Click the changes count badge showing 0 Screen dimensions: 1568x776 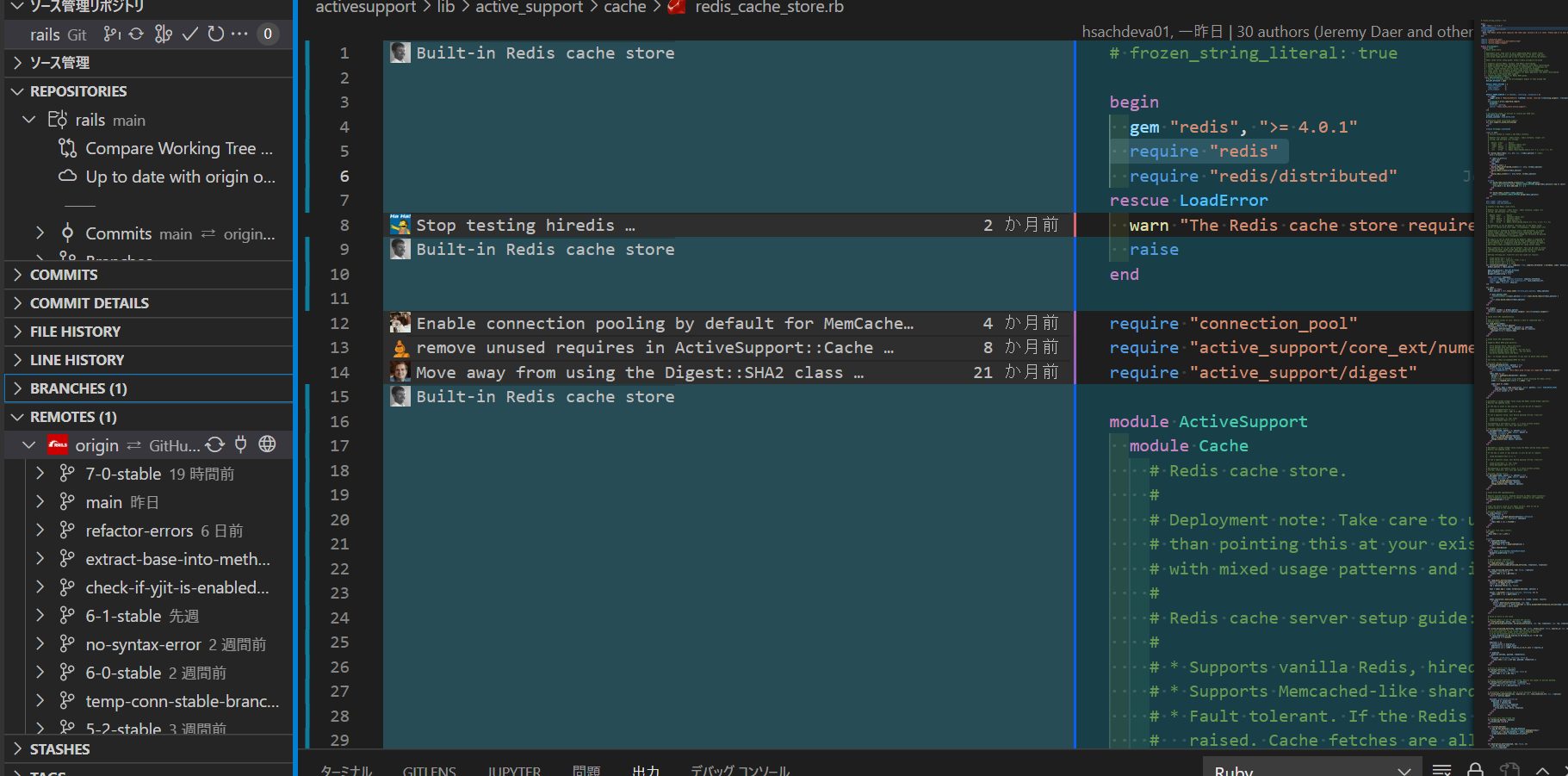point(268,34)
